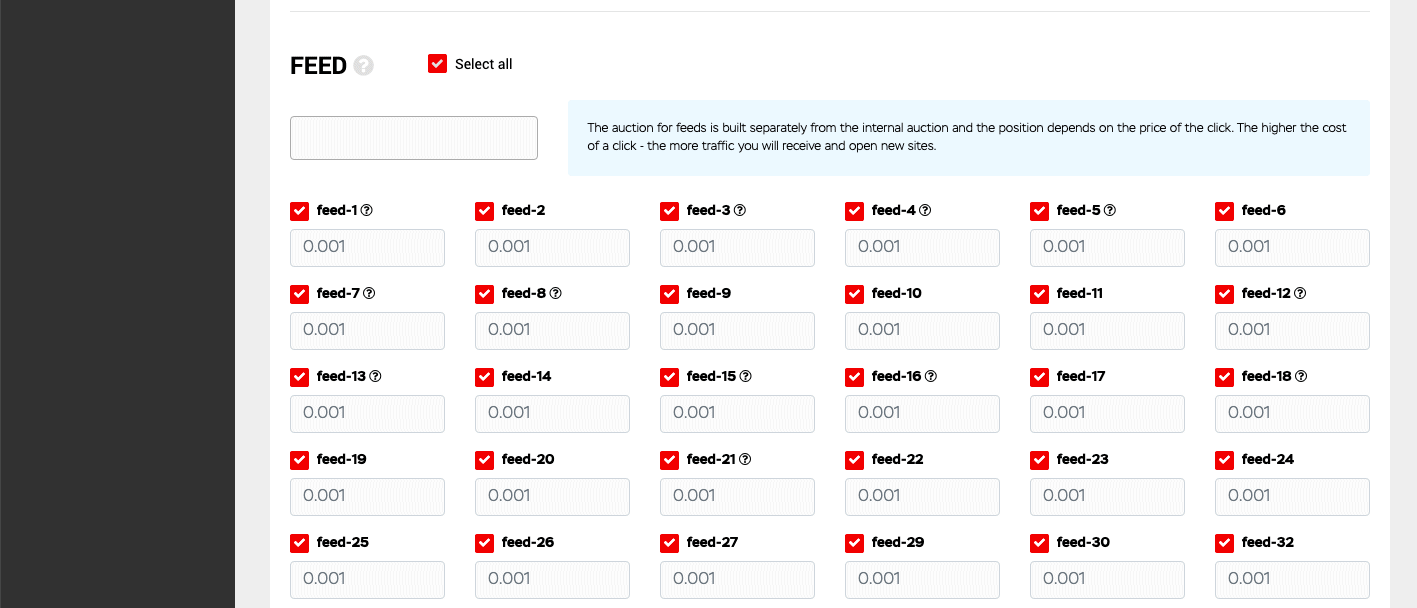This screenshot has height=608, width=1417.
Task: Select the feed-30 price input box
Action: (x=1107, y=580)
